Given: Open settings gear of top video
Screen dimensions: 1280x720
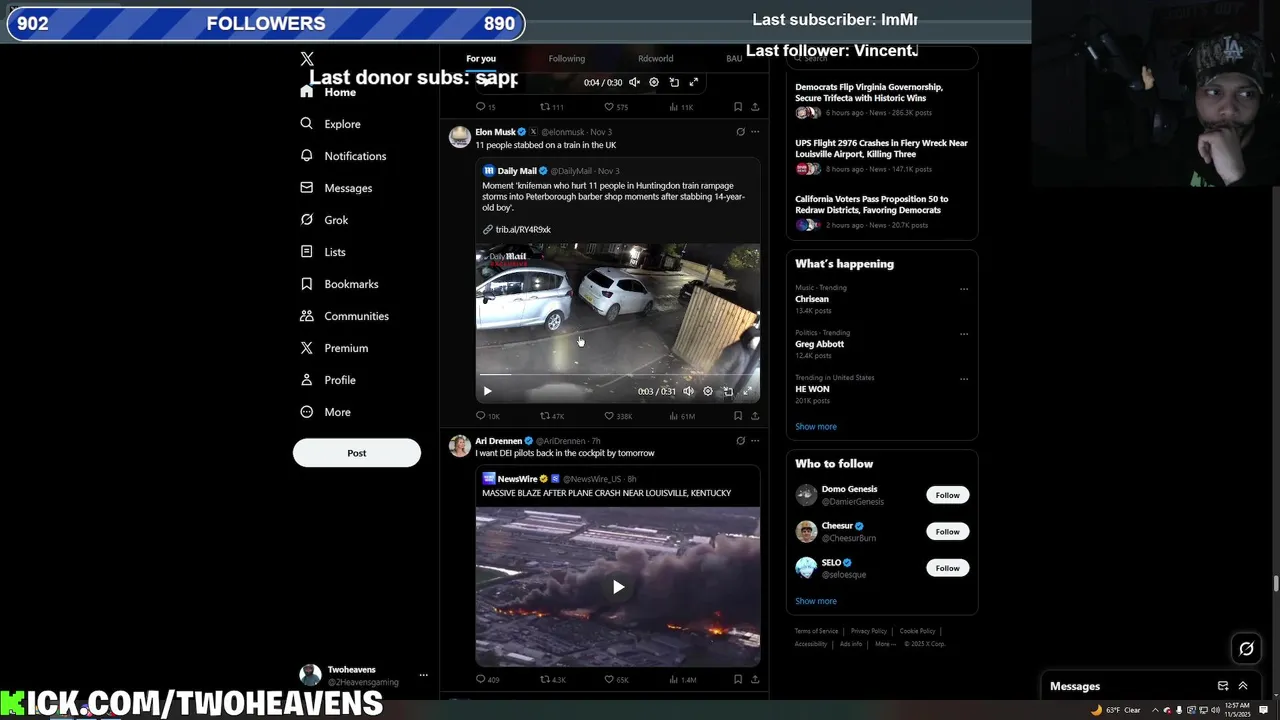Looking at the screenshot, I should [654, 82].
